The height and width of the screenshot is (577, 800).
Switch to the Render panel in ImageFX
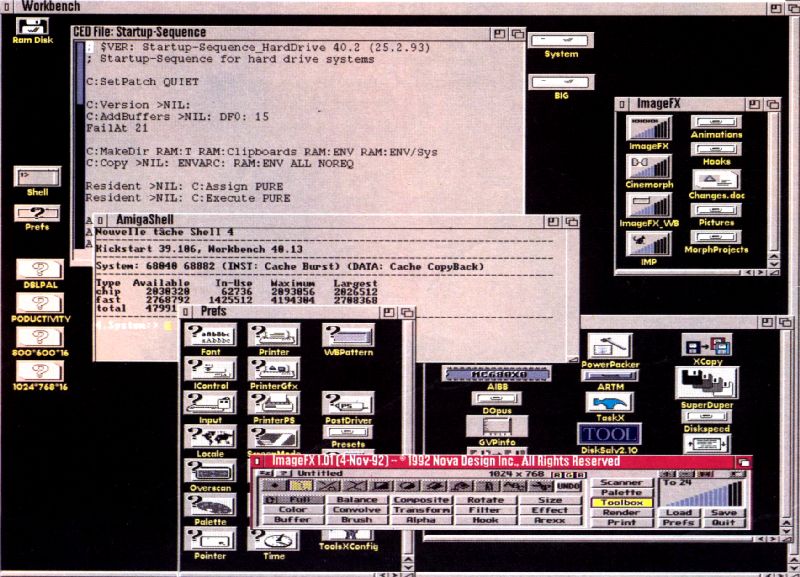pos(621,512)
